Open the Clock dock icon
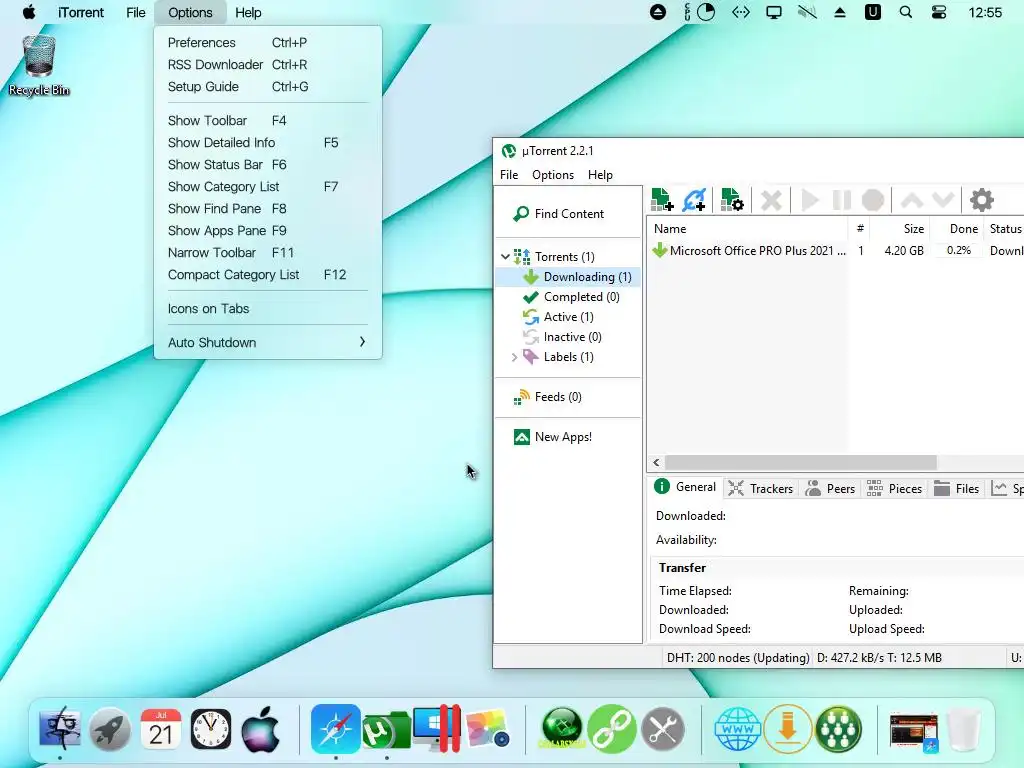The height and width of the screenshot is (768, 1024). pos(210,729)
